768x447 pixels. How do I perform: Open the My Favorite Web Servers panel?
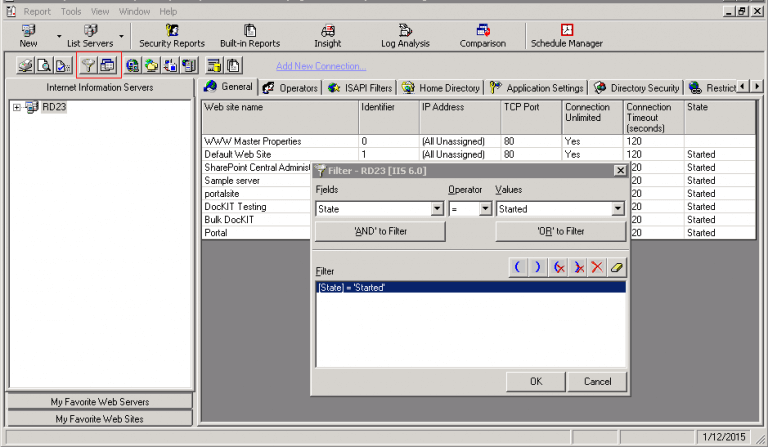[99, 401]
